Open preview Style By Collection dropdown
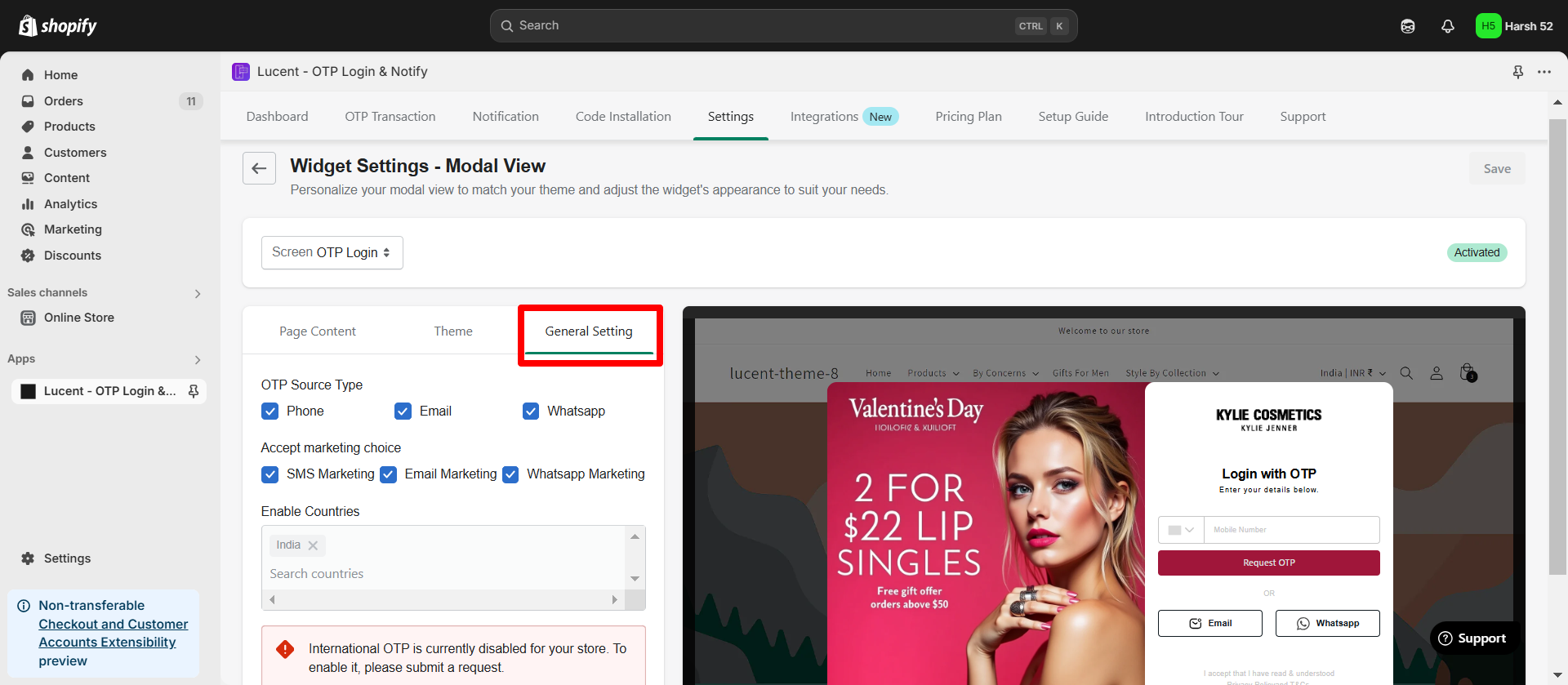The height and width of the screenshot is (685, 1568). 1172,374
